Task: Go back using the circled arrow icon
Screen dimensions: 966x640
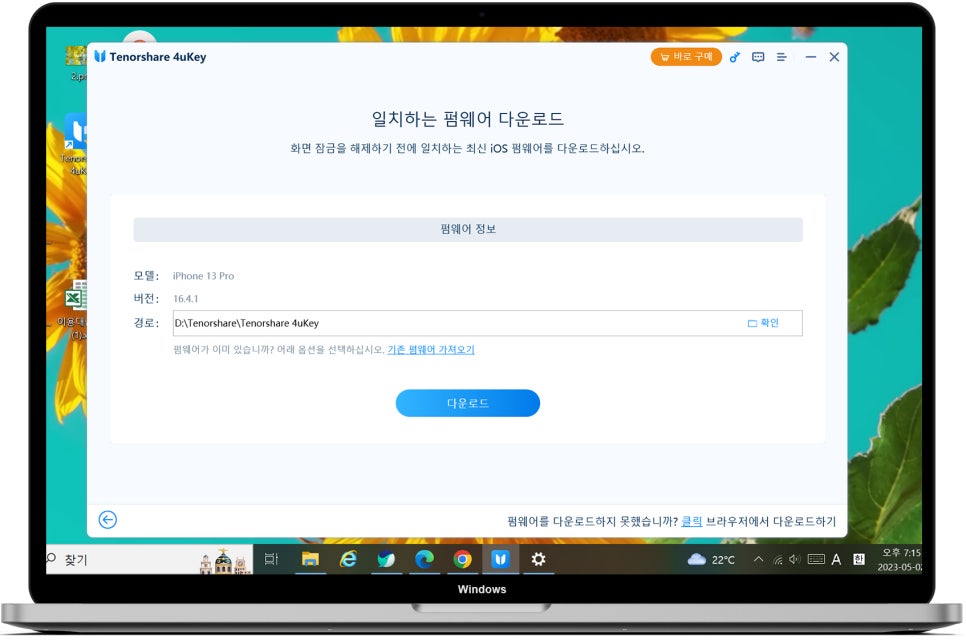Action: (108, 520)
